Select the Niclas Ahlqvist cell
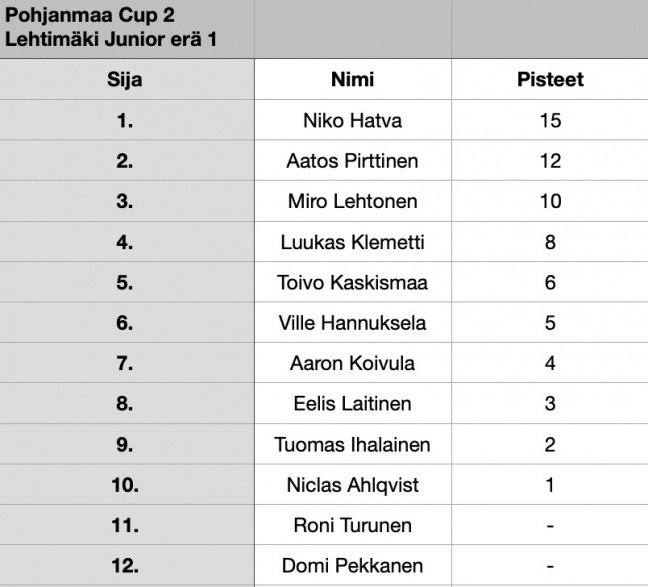Image resolution: width=648 pixels, height=587 pixels. [x=353, y=484]
